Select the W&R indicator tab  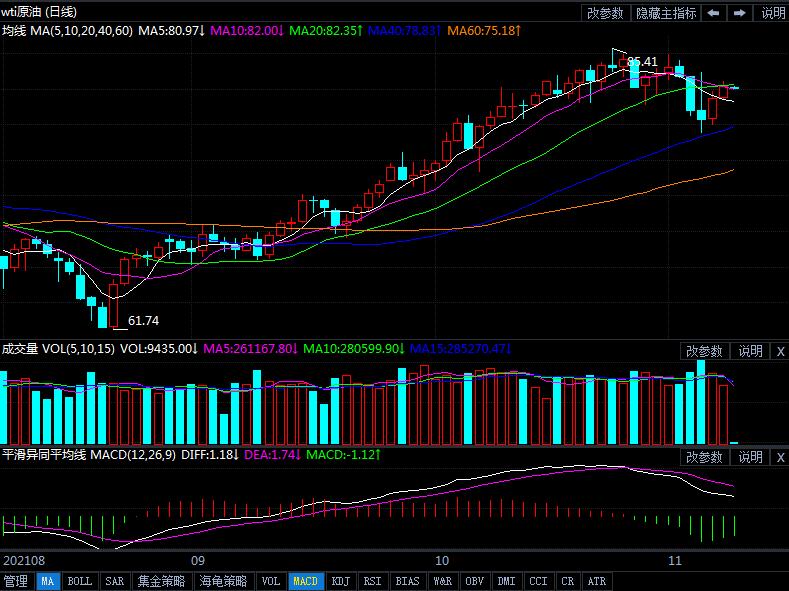pos(442,581)
